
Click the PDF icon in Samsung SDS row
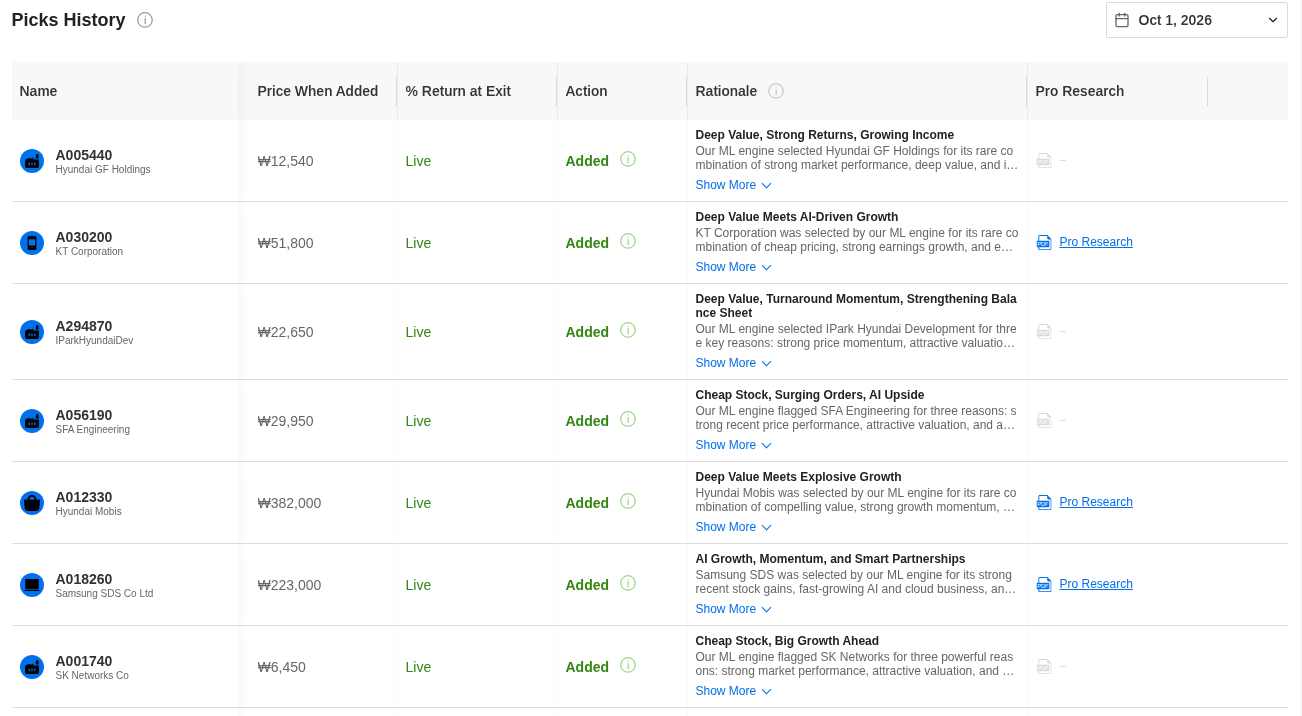1044,584
